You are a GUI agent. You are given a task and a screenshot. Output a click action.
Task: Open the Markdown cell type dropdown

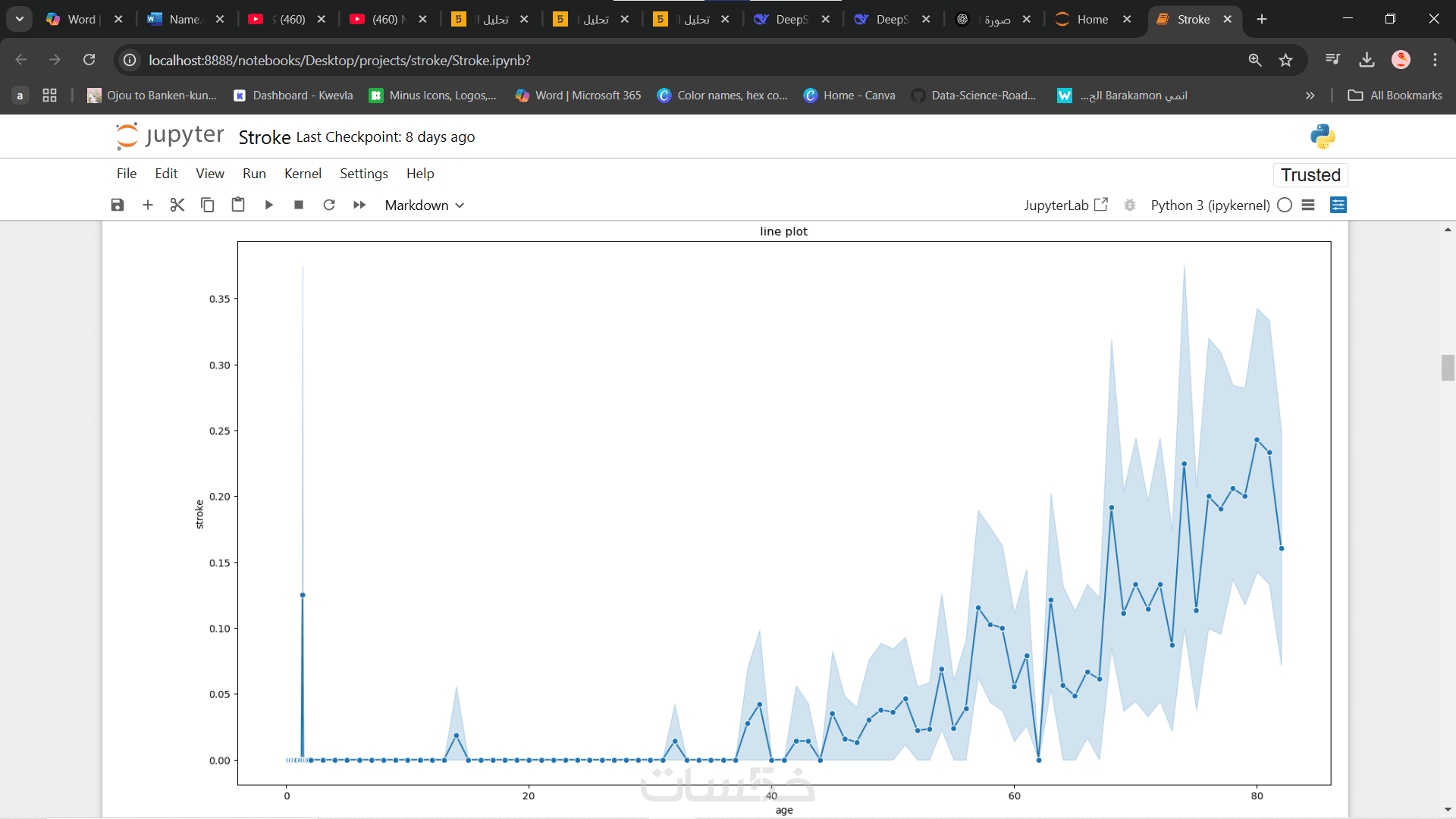424,205
